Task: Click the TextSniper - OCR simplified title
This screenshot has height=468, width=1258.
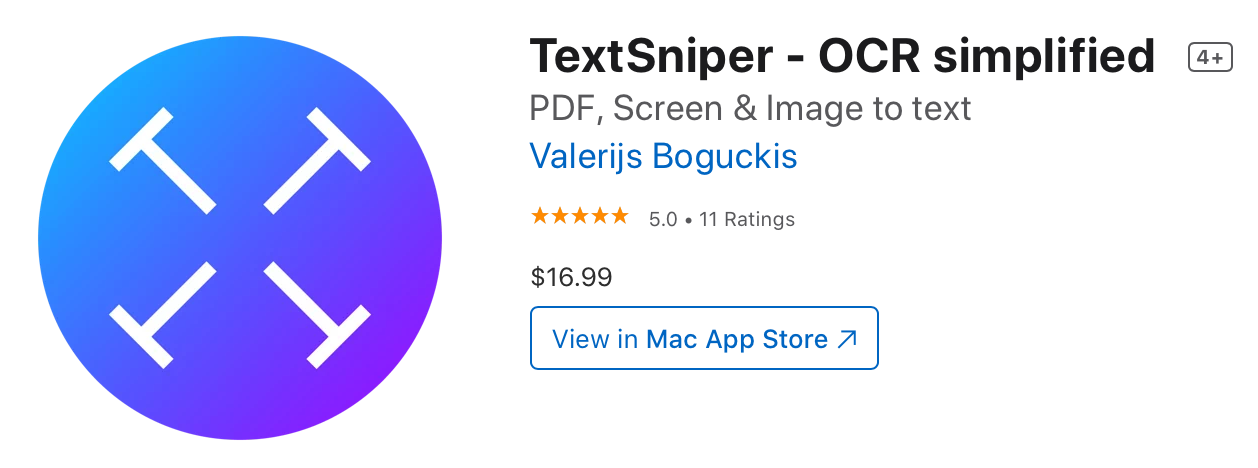Action: pos(842,56)
